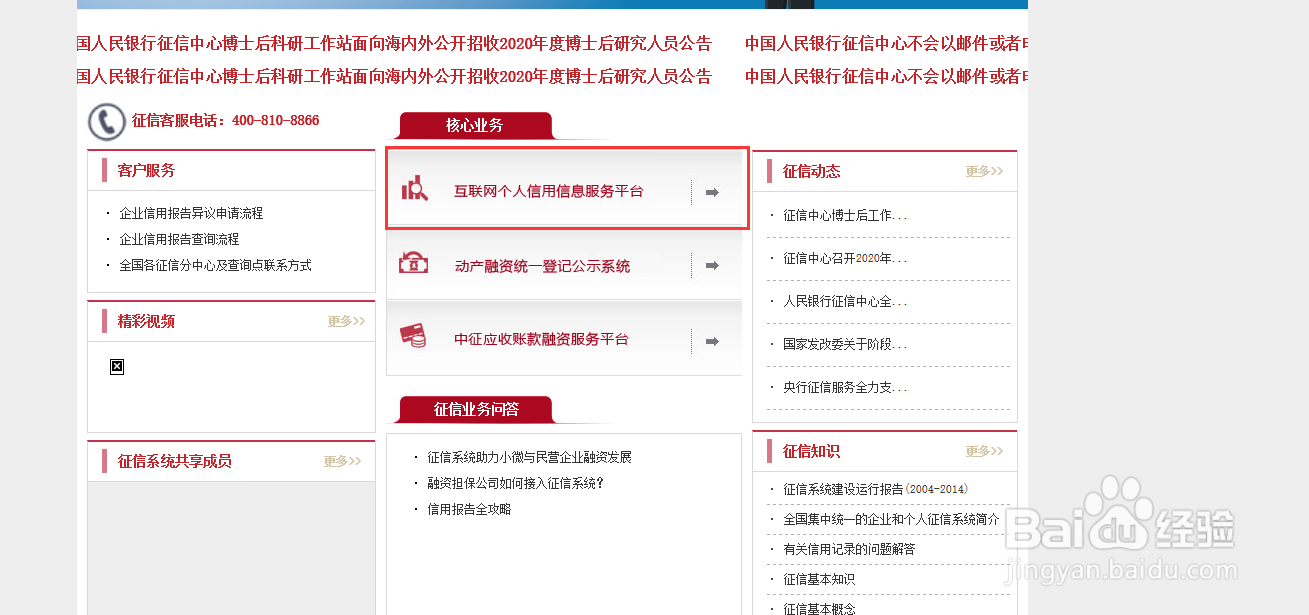Open 中征应收账款融资服务平台 link
The image size is (1309, 615).
pyautogui.click(x=541, y=339)
